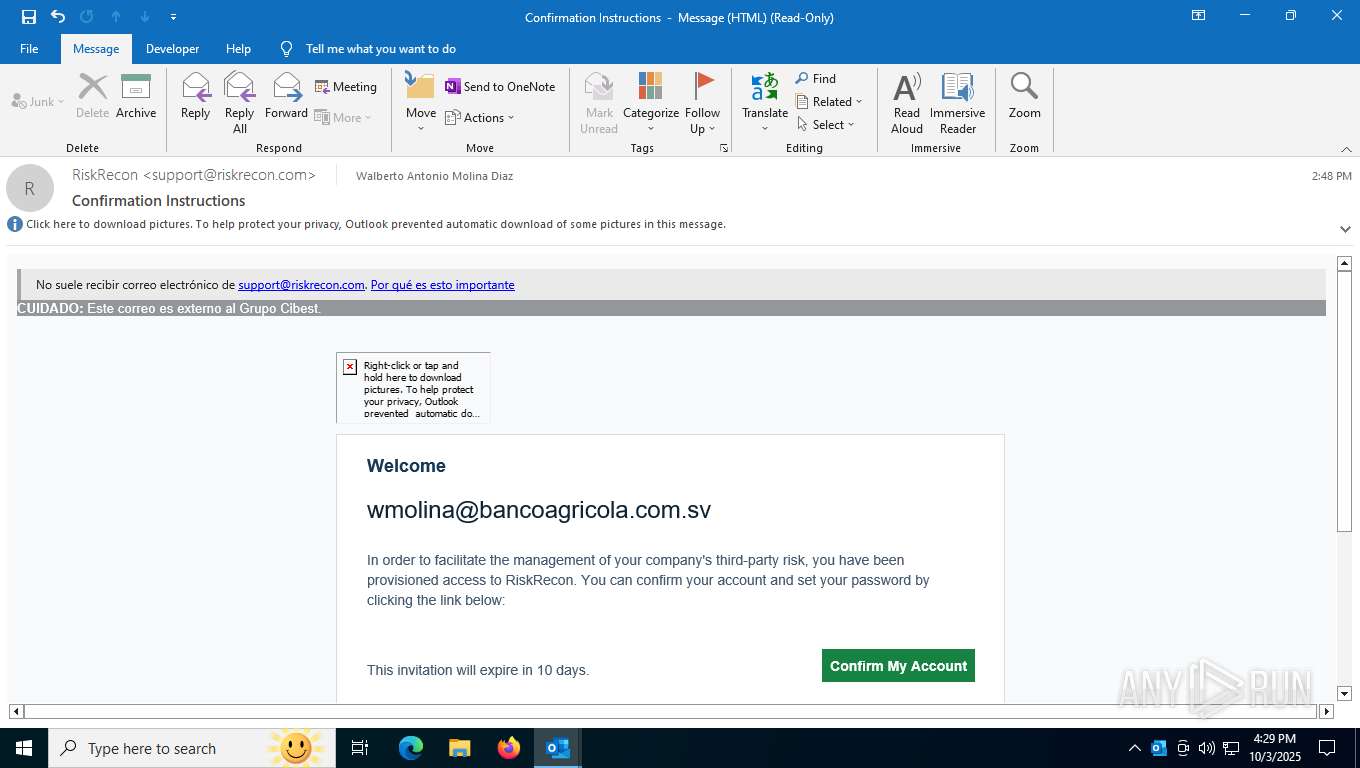Open the Select dropdown
1360x768 pixels.
coord(826,124)
